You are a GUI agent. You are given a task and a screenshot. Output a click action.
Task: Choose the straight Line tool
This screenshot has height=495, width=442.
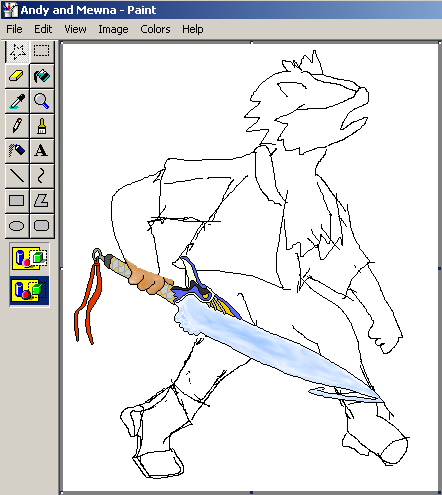(17, 176)
